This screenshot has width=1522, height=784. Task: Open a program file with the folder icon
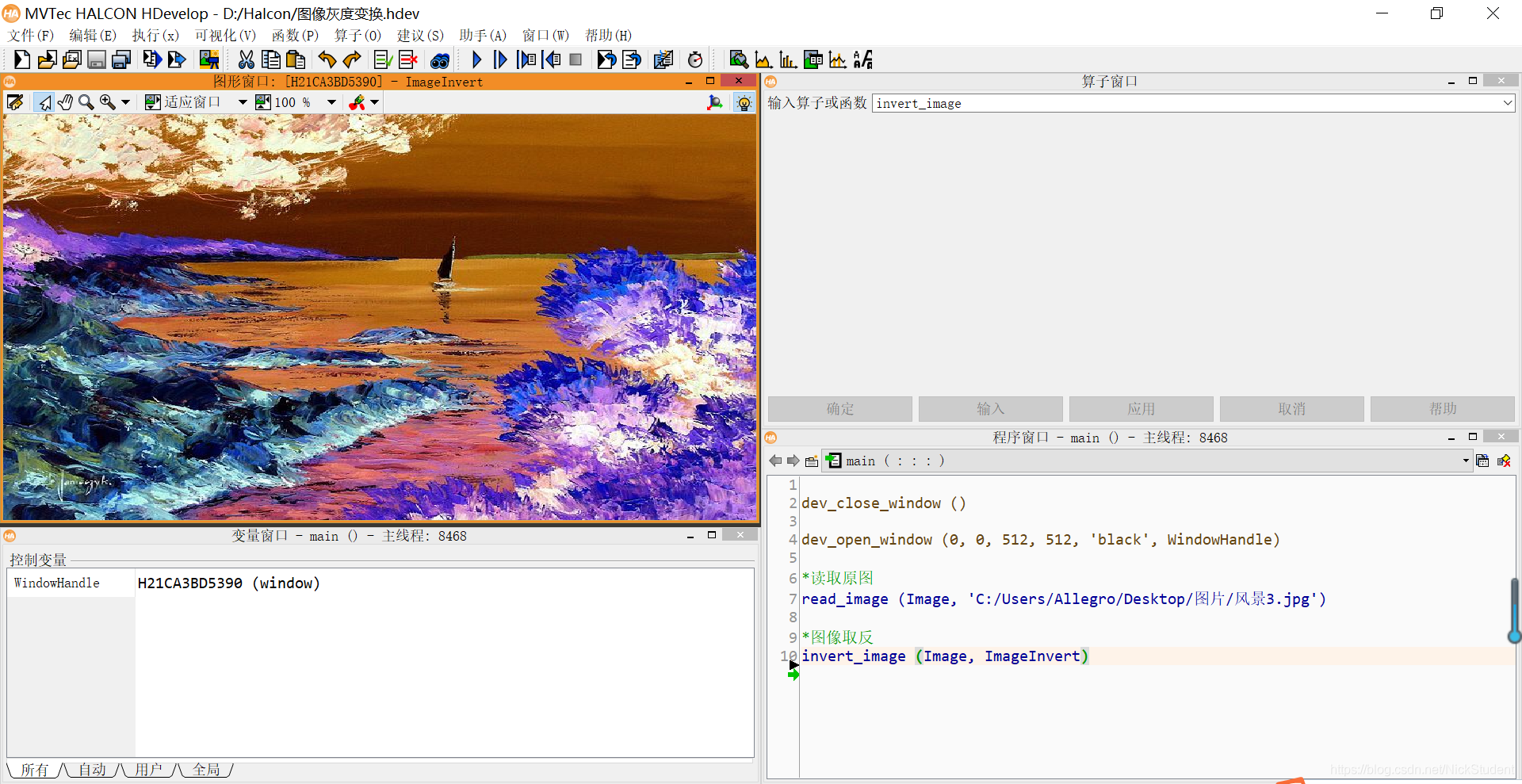[47, 59]
